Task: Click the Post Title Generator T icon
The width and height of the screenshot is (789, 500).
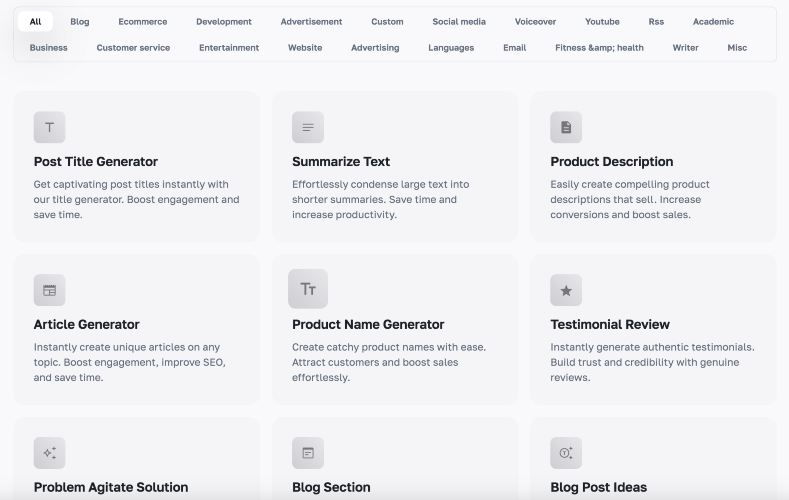Action: click(49, 127)
